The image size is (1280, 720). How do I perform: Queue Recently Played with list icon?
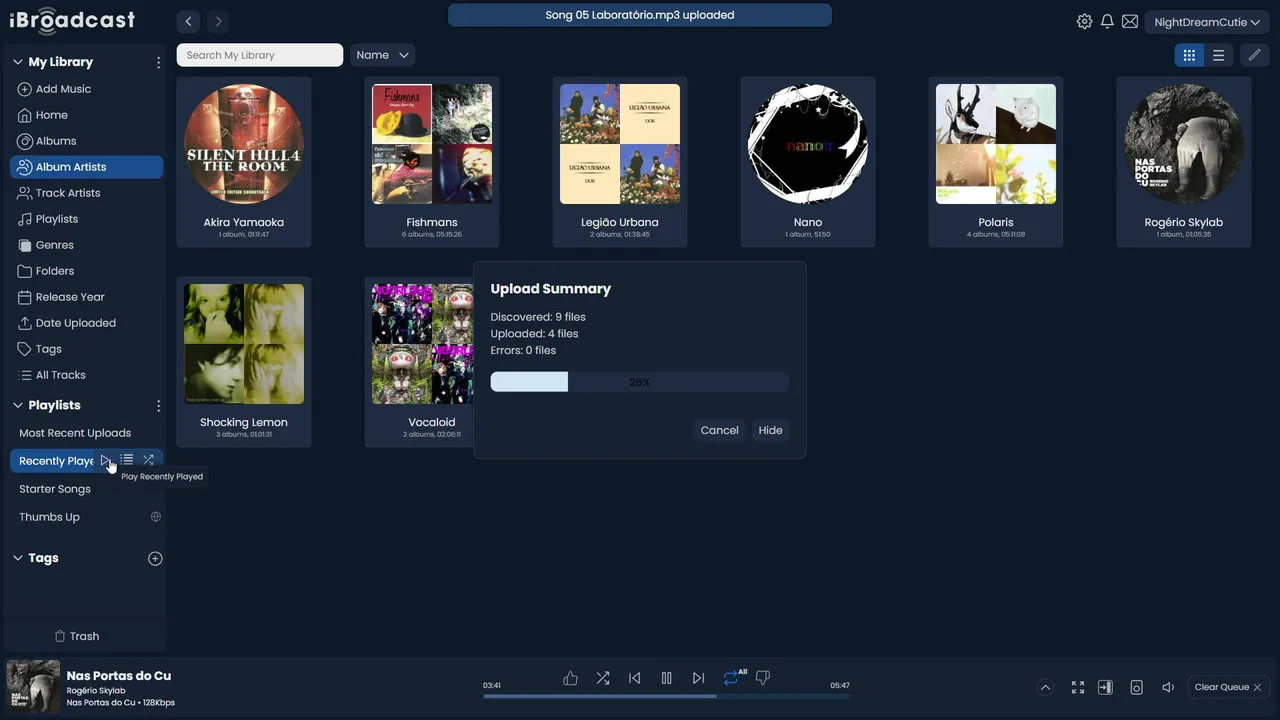pos(127,460)
